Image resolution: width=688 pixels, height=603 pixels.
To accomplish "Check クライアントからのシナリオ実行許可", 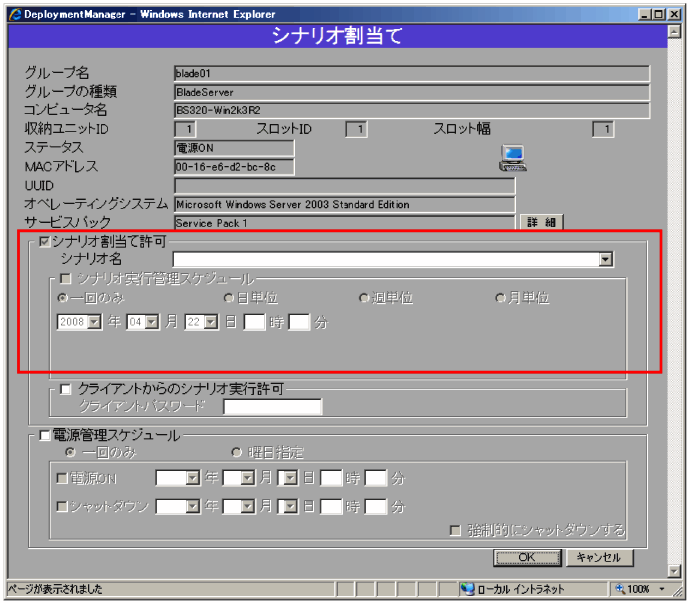I will click(x=65, y=389).
